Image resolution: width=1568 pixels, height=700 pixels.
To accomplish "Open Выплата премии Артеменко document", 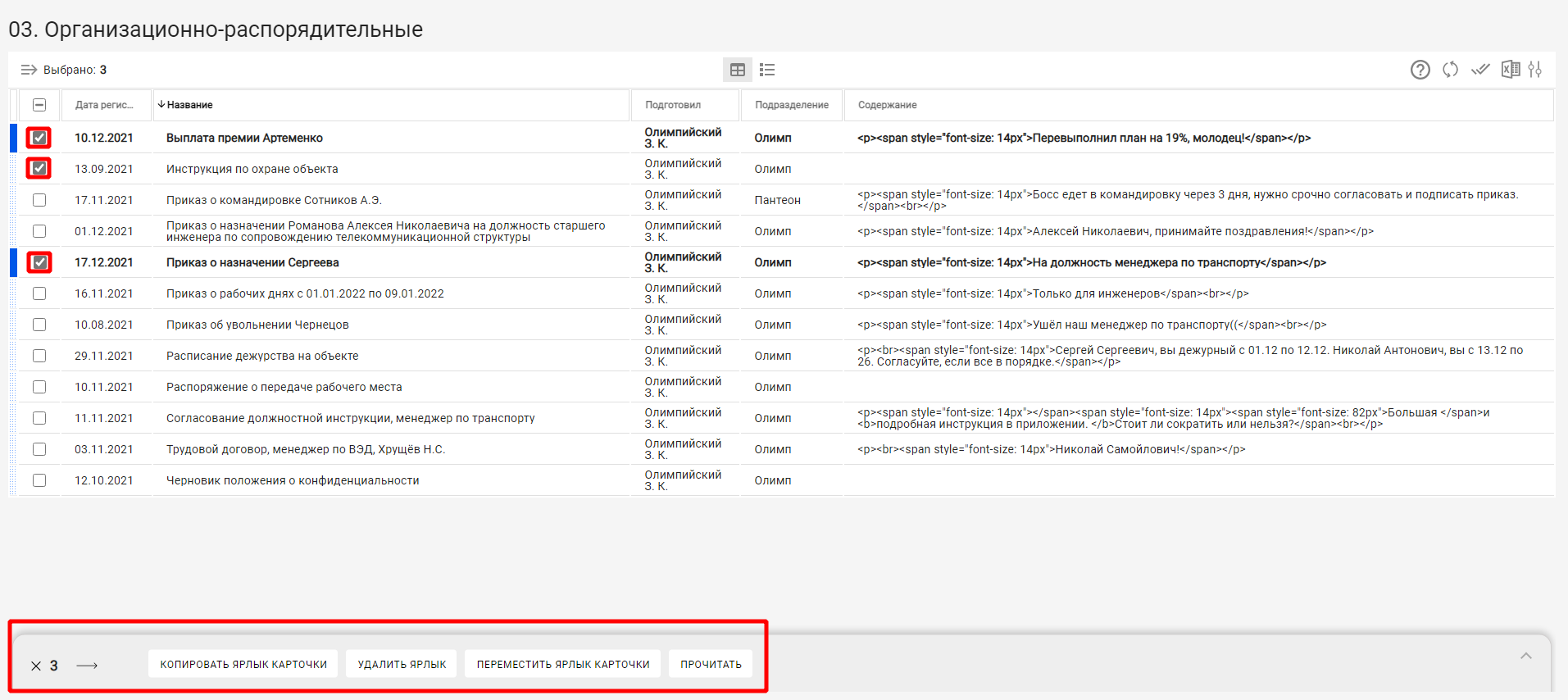I will (x=244, y=138).
